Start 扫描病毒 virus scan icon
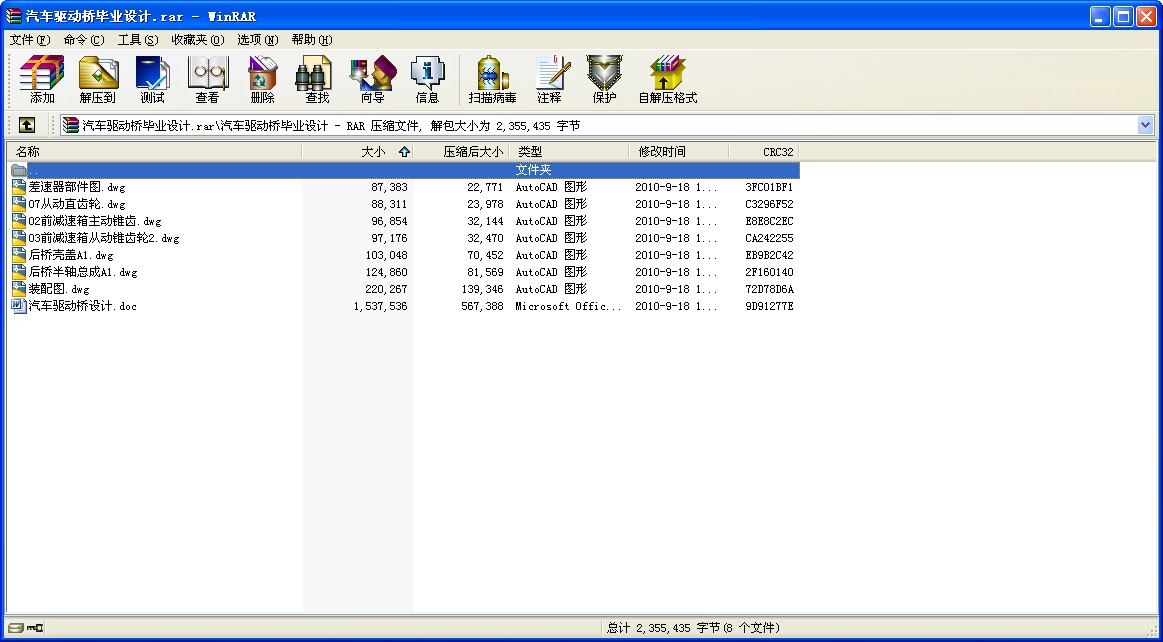The width and height of the screenshot is (1163, 642). [x=493, y=80]
